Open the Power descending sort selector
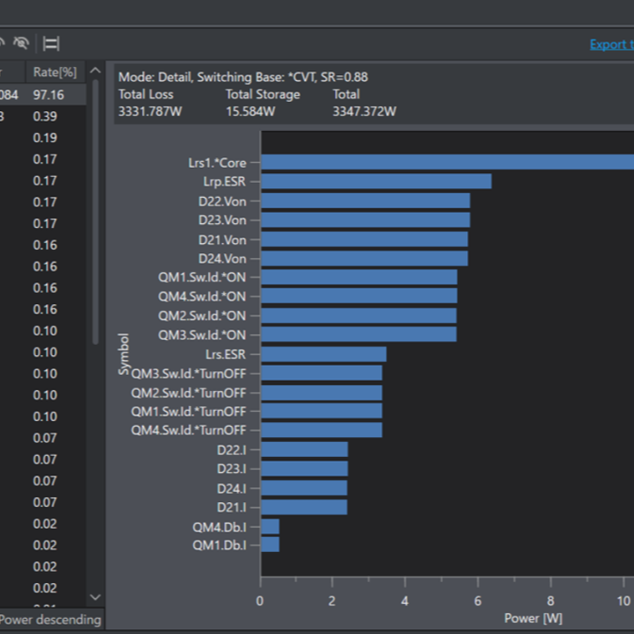 pos(50,619)
